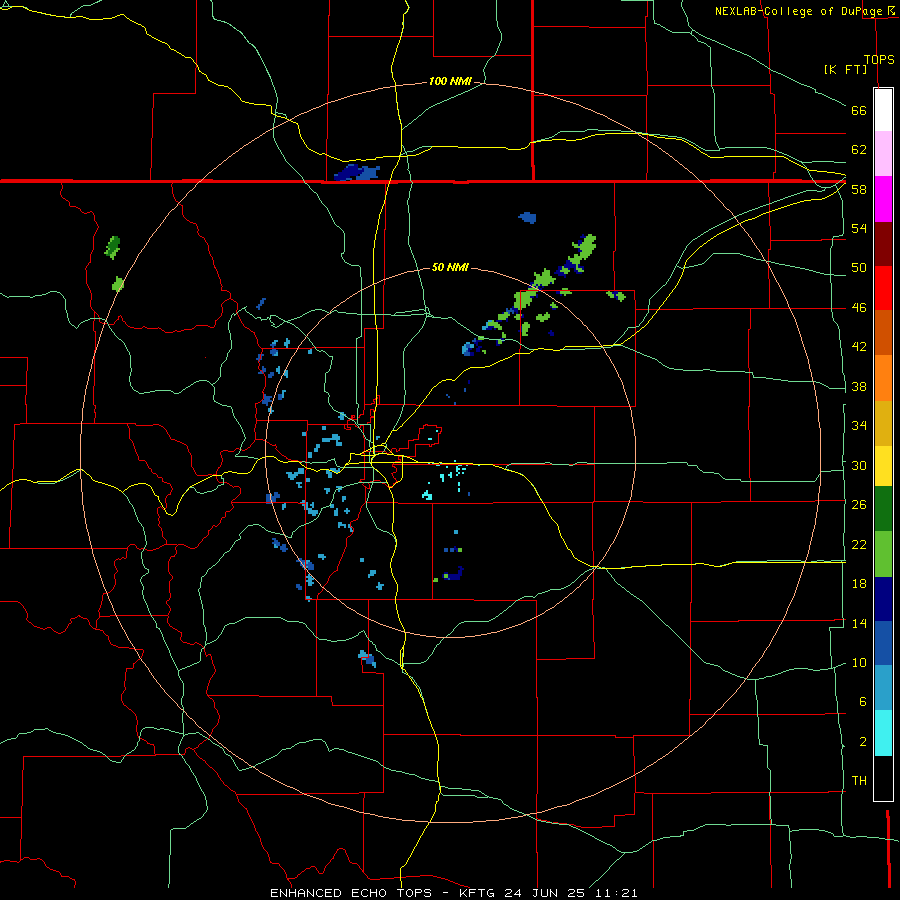This screenshot has width=900, height=900.
Task: Click the "TOPS" legend title
Action: [879, 59]
